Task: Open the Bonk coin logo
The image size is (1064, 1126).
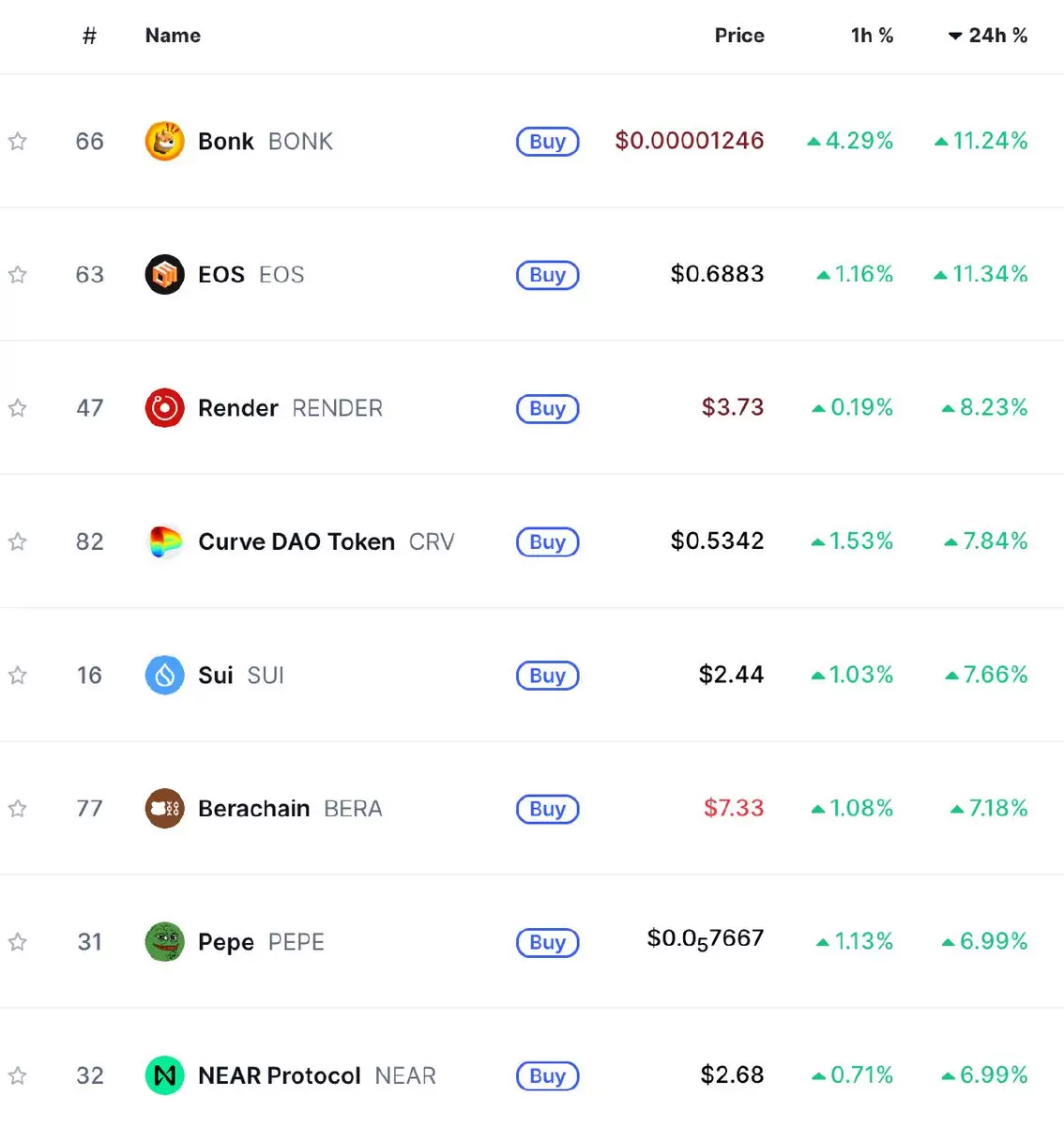Action: [x=164, y=142]
